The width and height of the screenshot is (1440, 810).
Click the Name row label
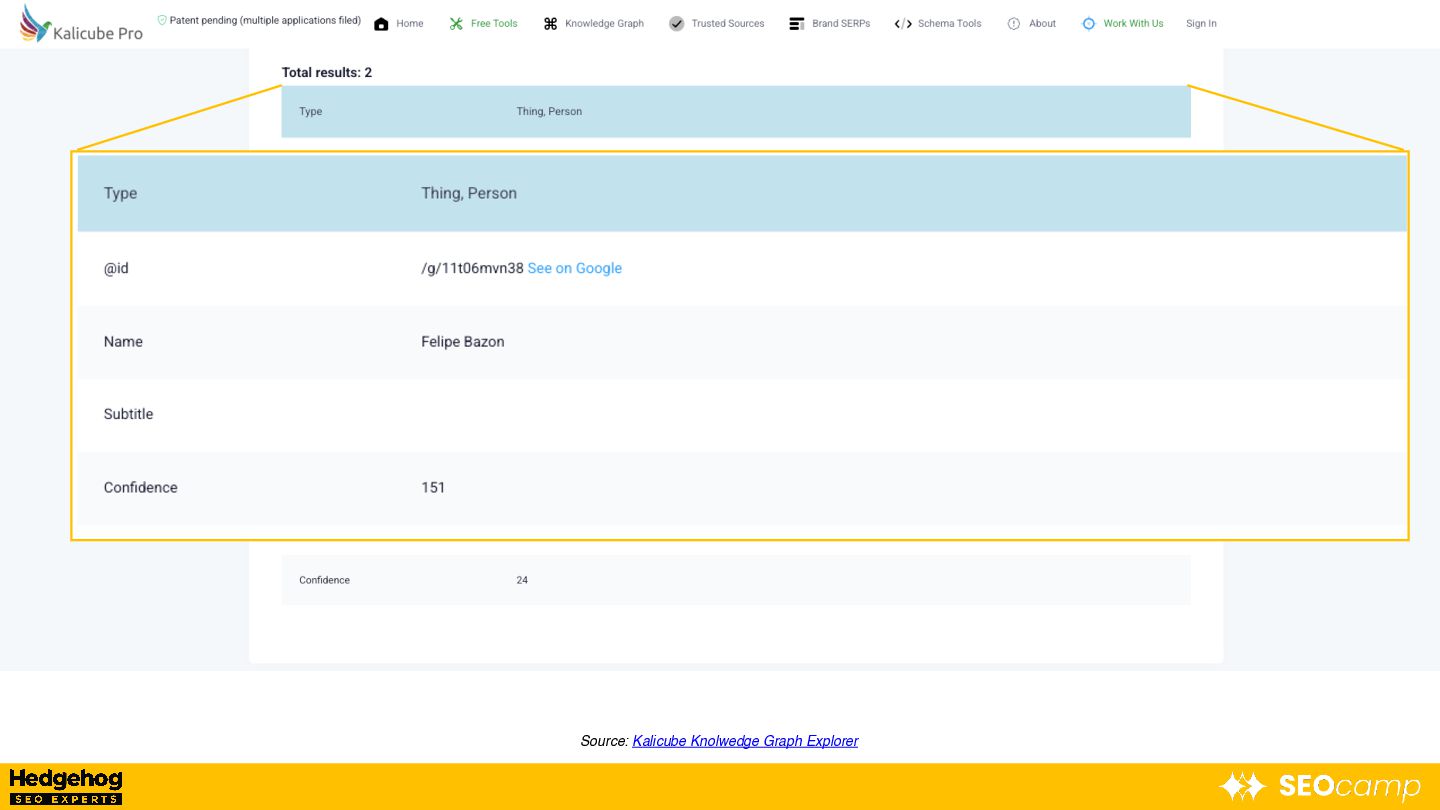(x=123, y=342)
